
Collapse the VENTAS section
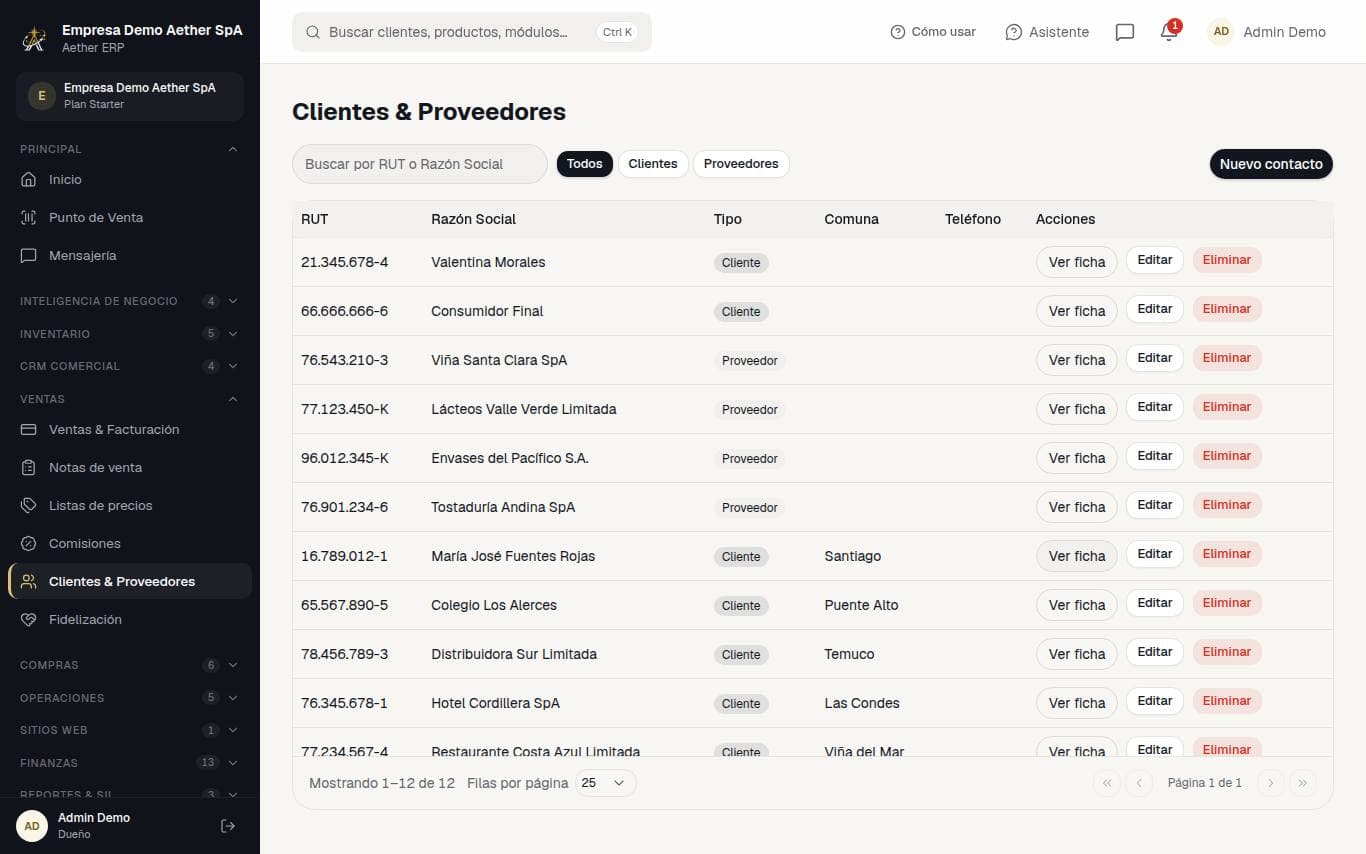tap(130, 399)
